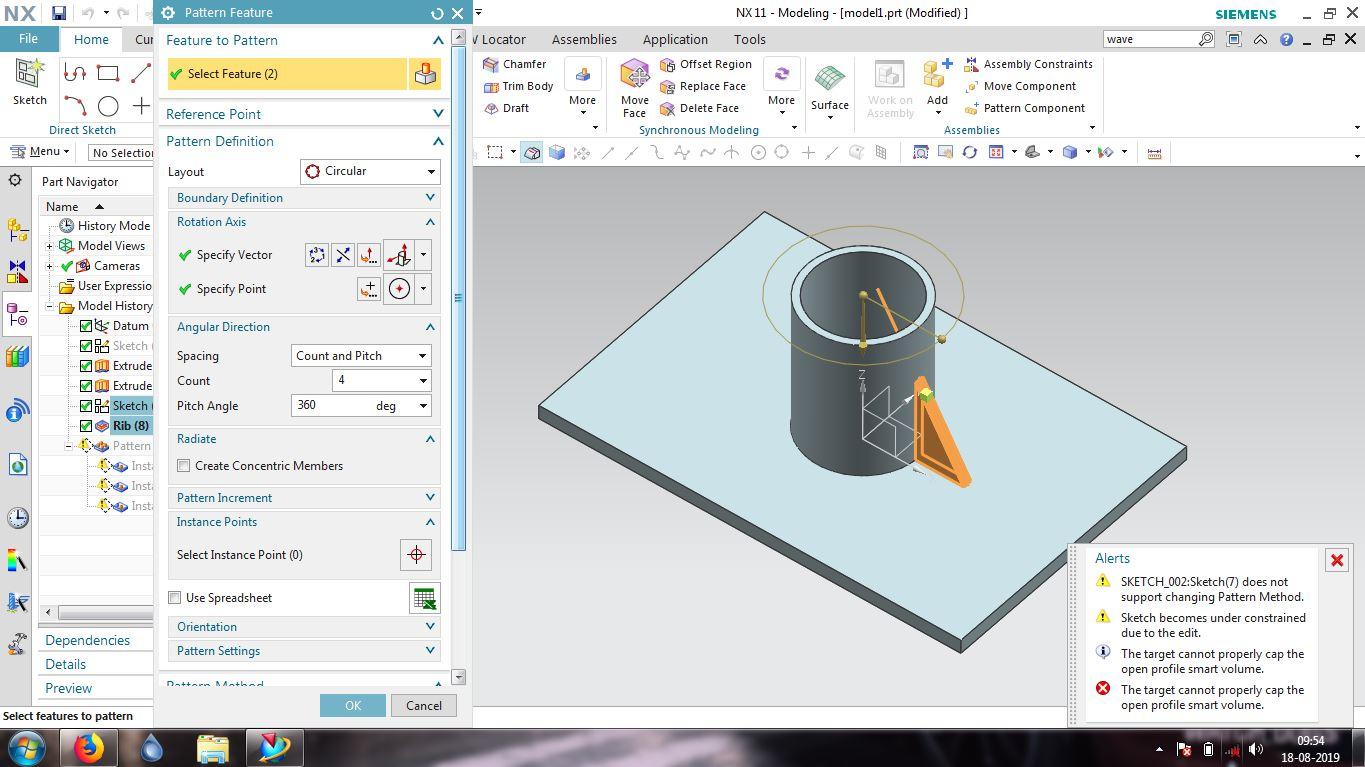This screenshot has height=767, width=1365.
Task: Switch to the Home ribbon tab
Action: coord(91,40)
